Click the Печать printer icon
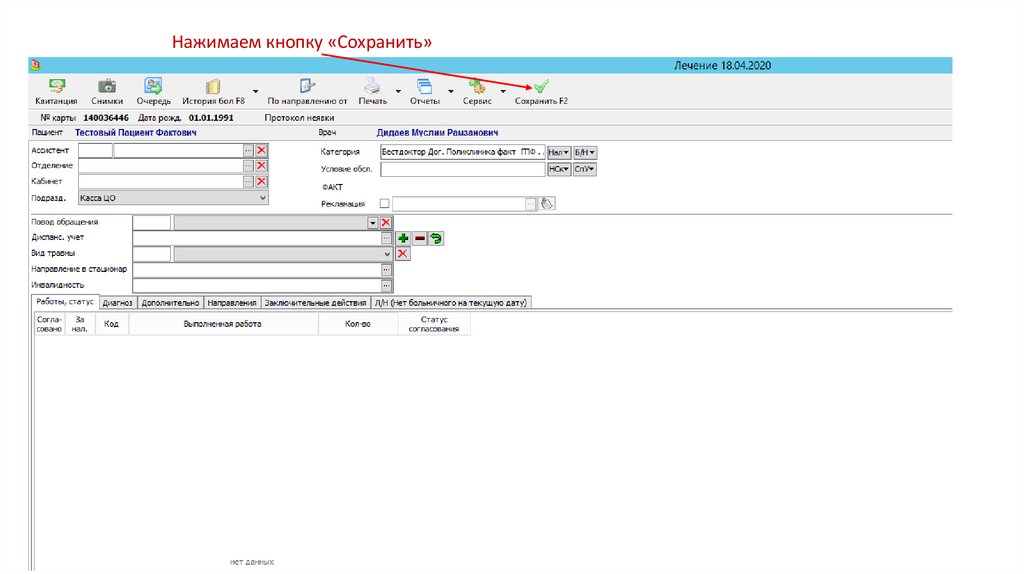The width and height of the screenshot is (1024, 574). 372,87
